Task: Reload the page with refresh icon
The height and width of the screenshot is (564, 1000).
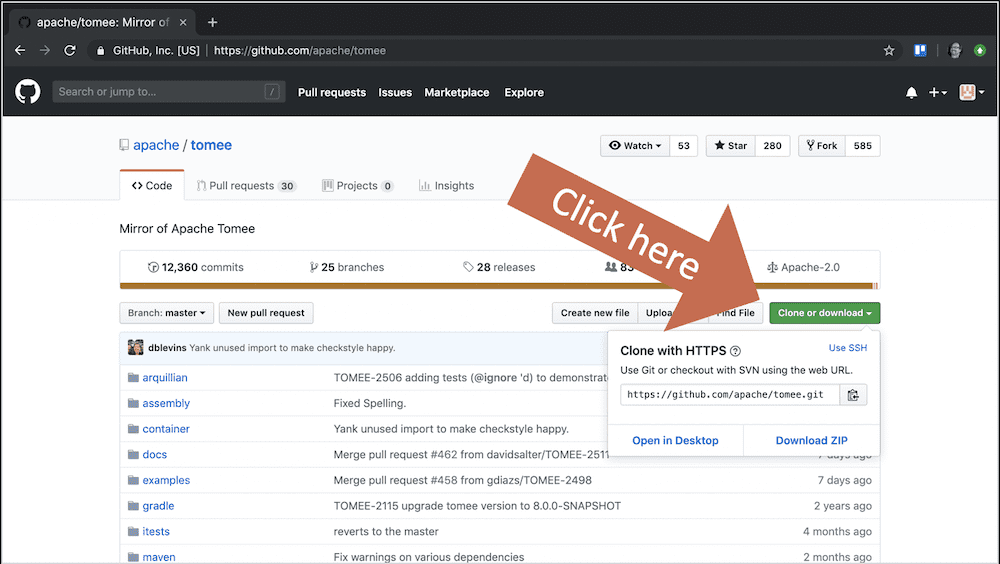Action: tap(70, 50)
